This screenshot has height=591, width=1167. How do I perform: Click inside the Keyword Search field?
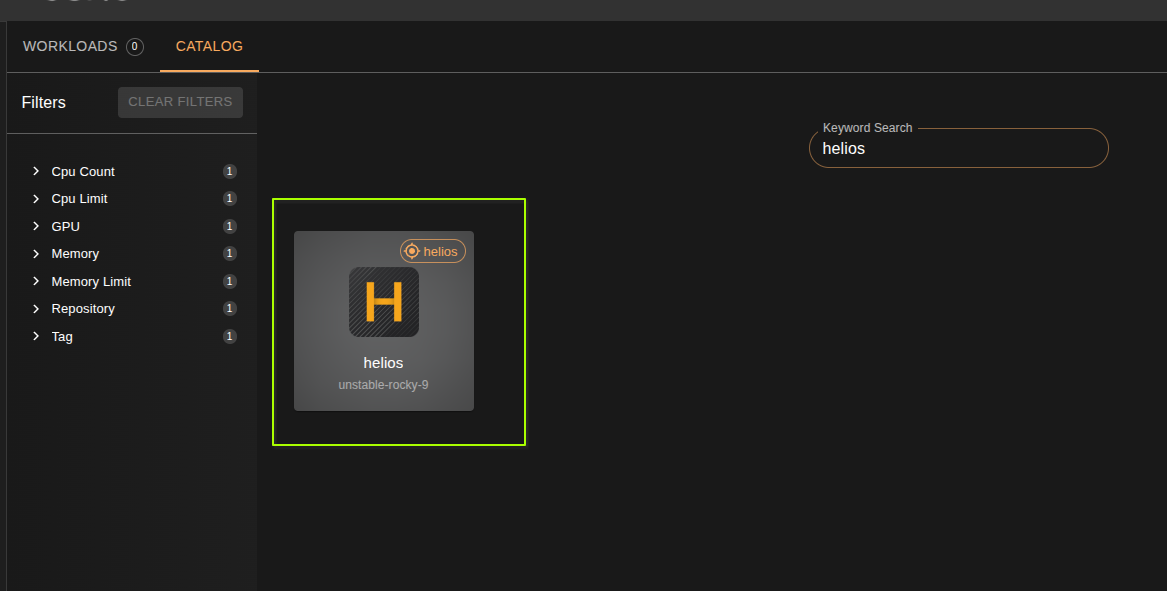click(957, 148)
